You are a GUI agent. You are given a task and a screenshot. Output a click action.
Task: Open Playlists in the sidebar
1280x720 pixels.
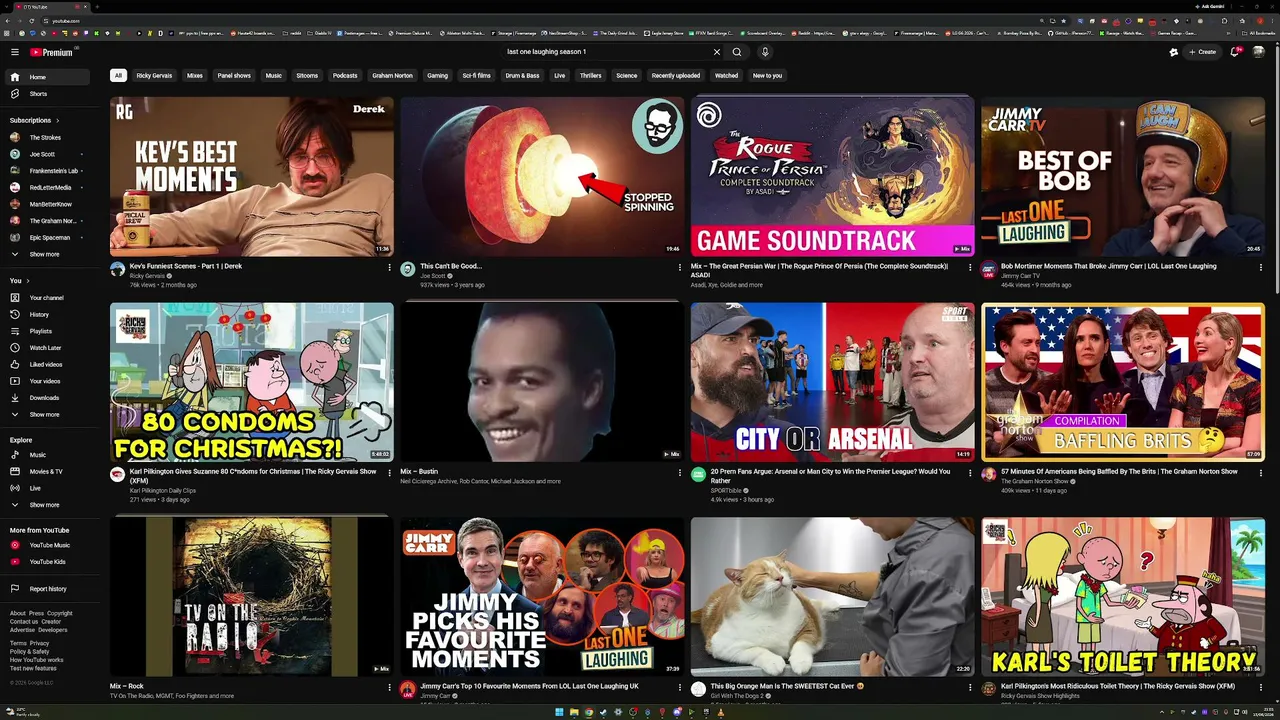coord(49,331)
